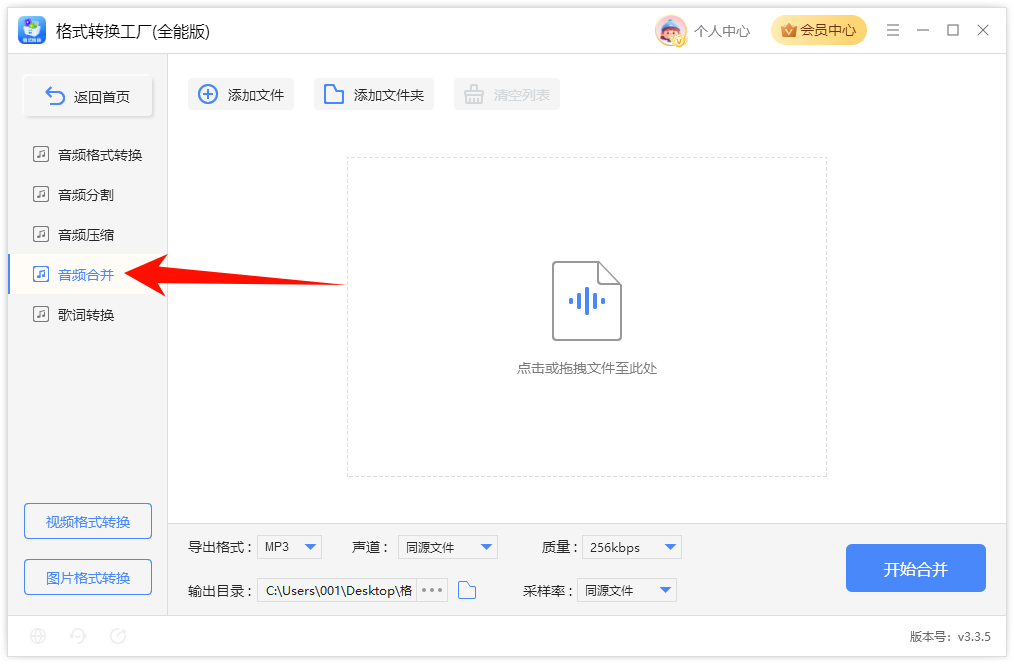Open 个人中心 link
The height and width of the screenshot is (664, 1014).
722,31
